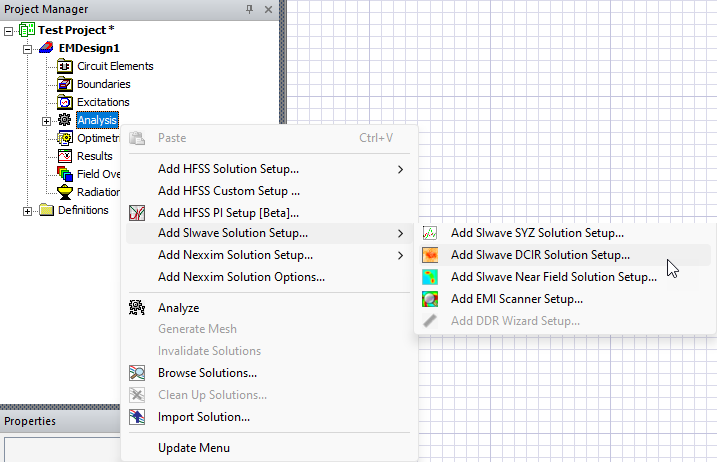Choose Add SIwave Near Field Solution Setup
Image resolution: width=717 pixels, height=462 pixels.
565,277
